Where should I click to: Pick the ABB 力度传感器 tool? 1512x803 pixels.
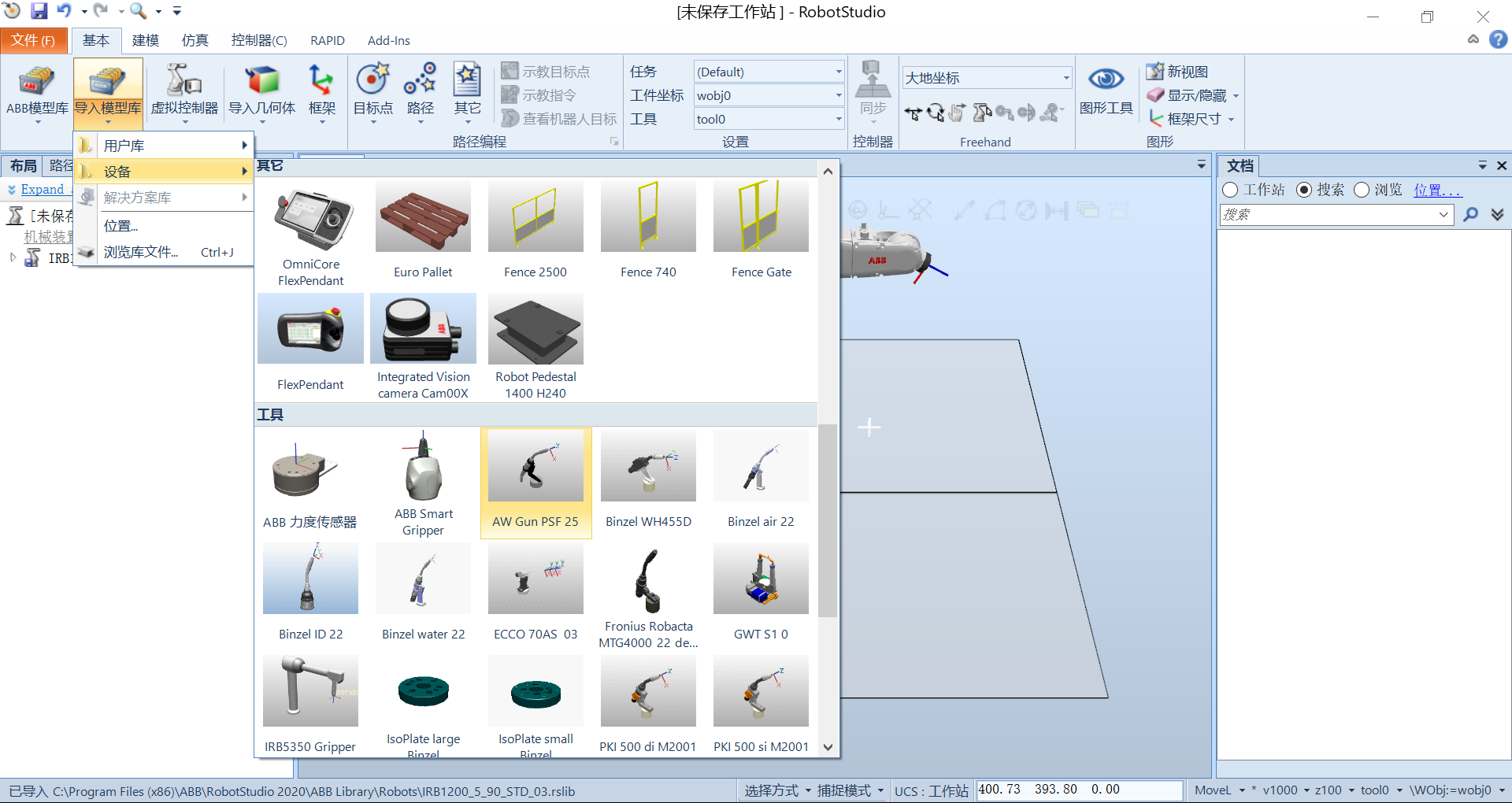point(310,480)
